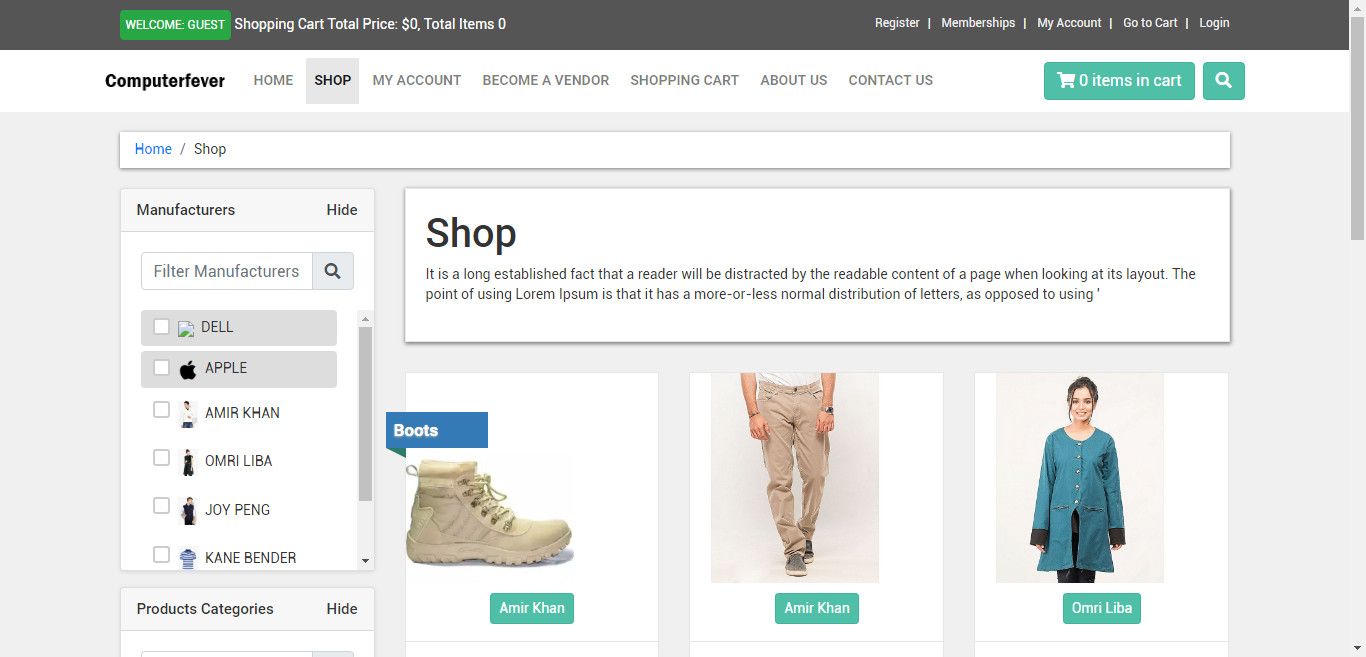Select the JOY PENG manufacturer checkbox

(161, 506)
